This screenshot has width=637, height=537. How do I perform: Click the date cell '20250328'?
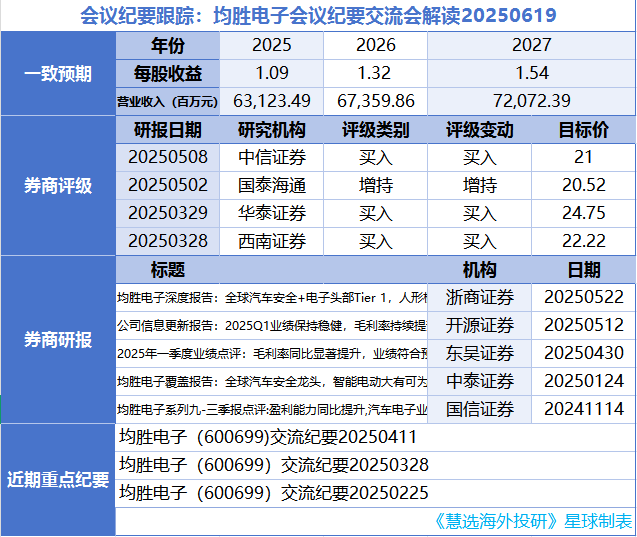[167, 242]
